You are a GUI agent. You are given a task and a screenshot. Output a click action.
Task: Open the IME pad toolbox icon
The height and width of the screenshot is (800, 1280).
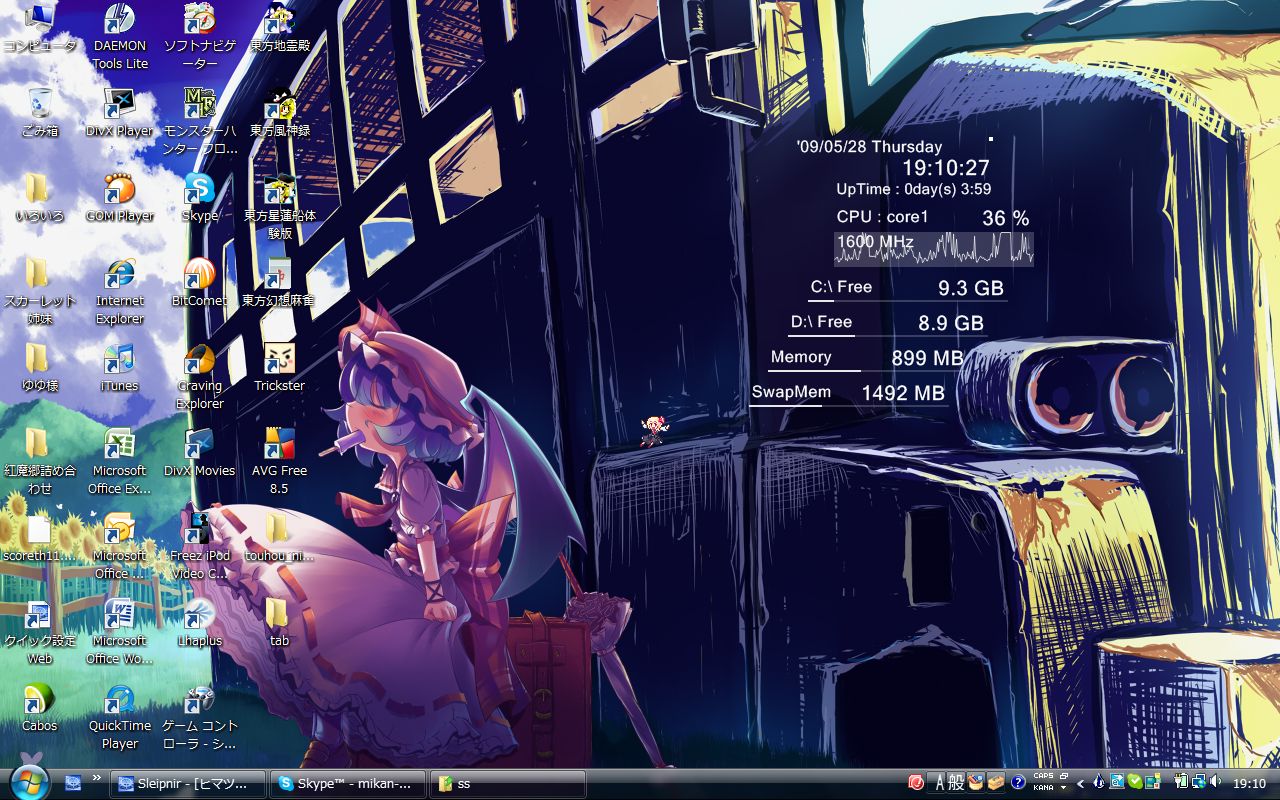click(x=976, y=783)
